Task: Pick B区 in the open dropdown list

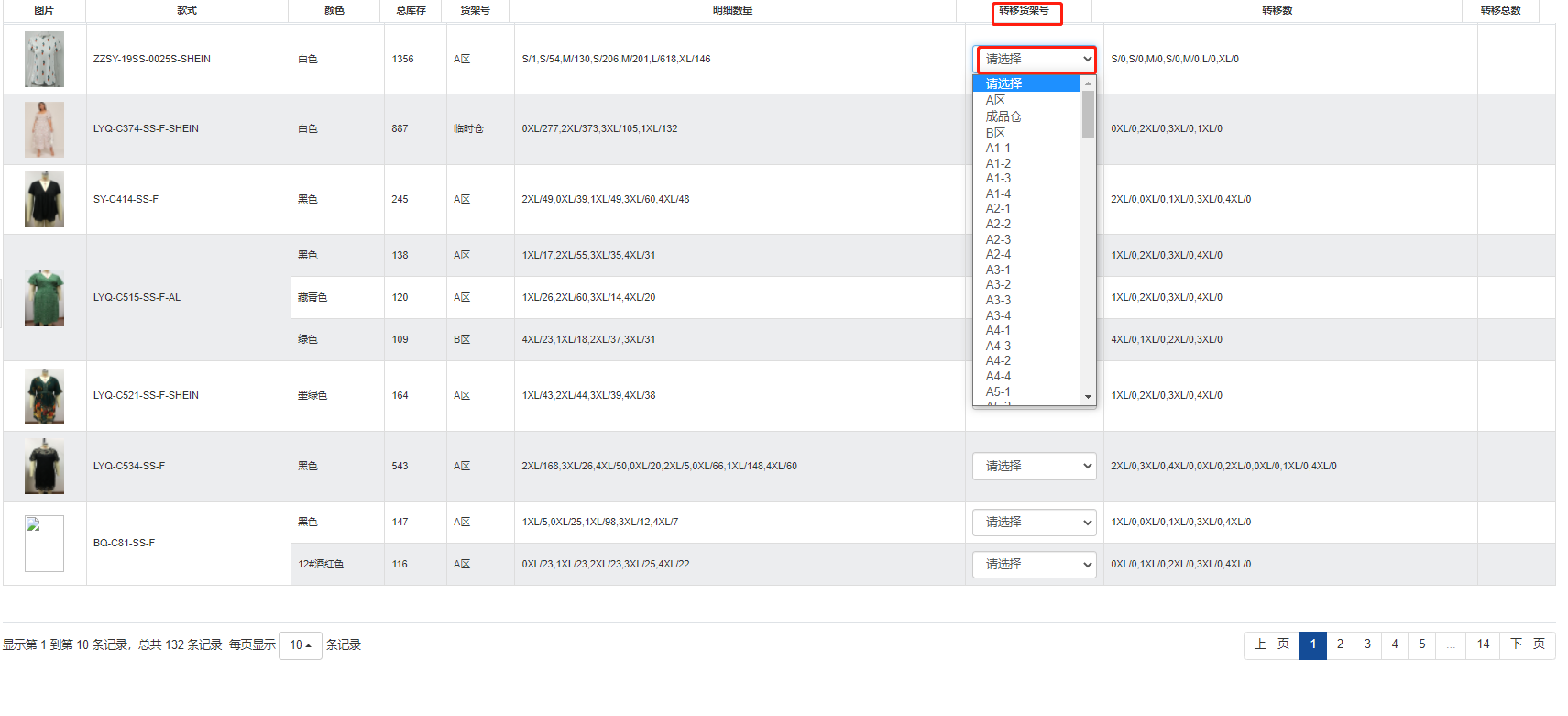Action: [995, 133]
